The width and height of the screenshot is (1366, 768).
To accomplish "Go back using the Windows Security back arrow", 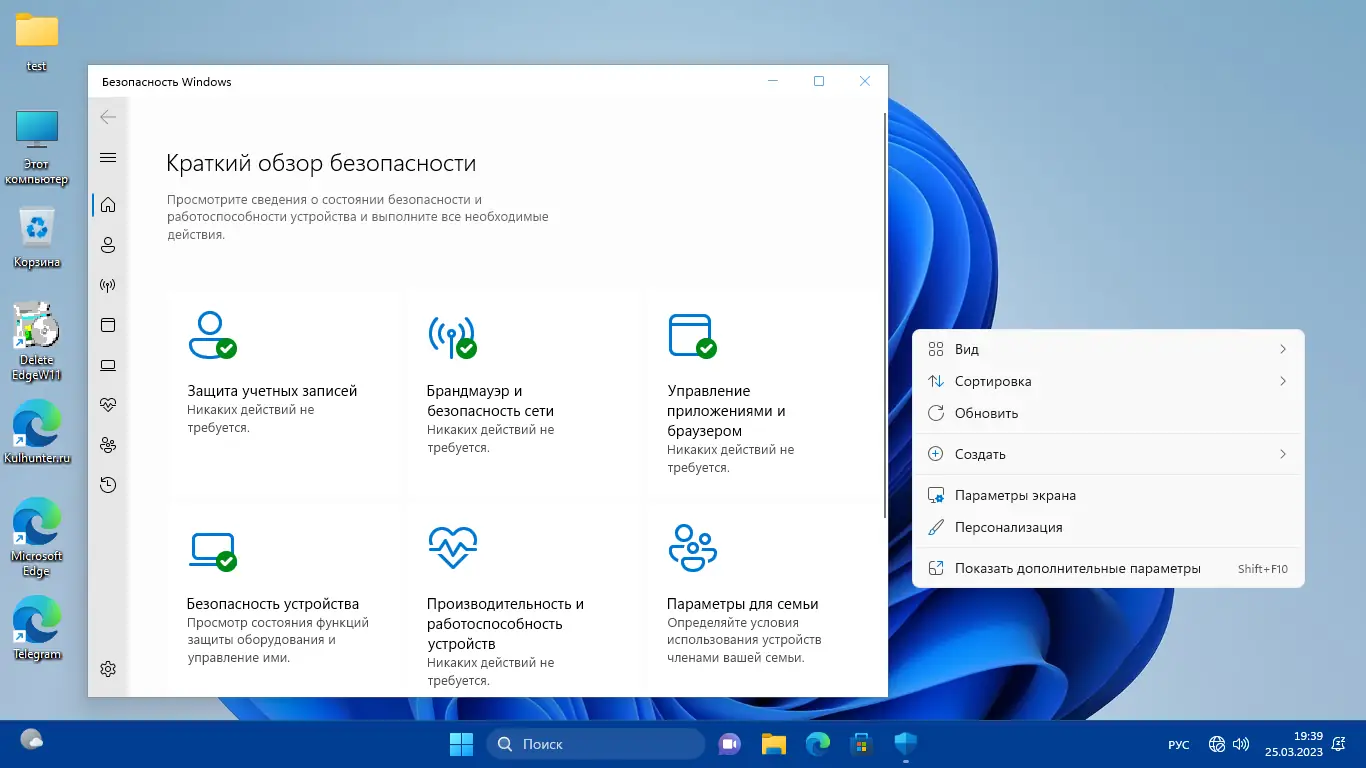I will click(108, 117).
